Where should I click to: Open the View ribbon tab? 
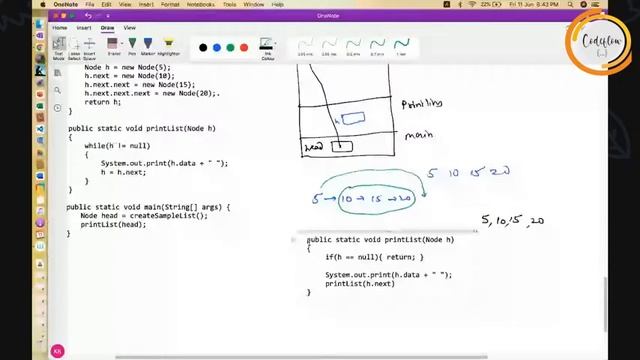pos(129,28)
